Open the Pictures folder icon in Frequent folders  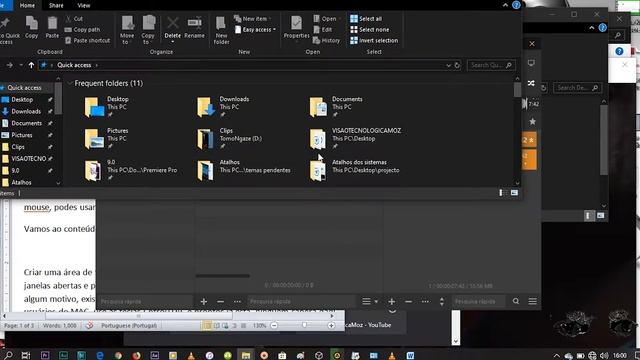[94, 139]
